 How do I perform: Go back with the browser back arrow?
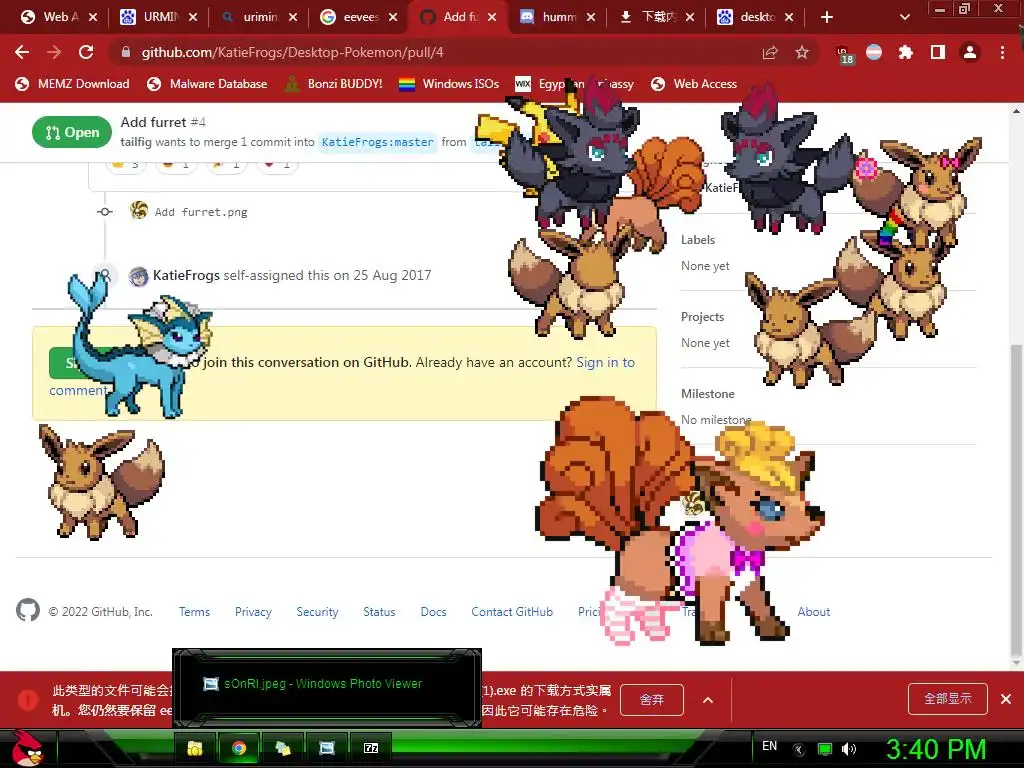point(22,52)
